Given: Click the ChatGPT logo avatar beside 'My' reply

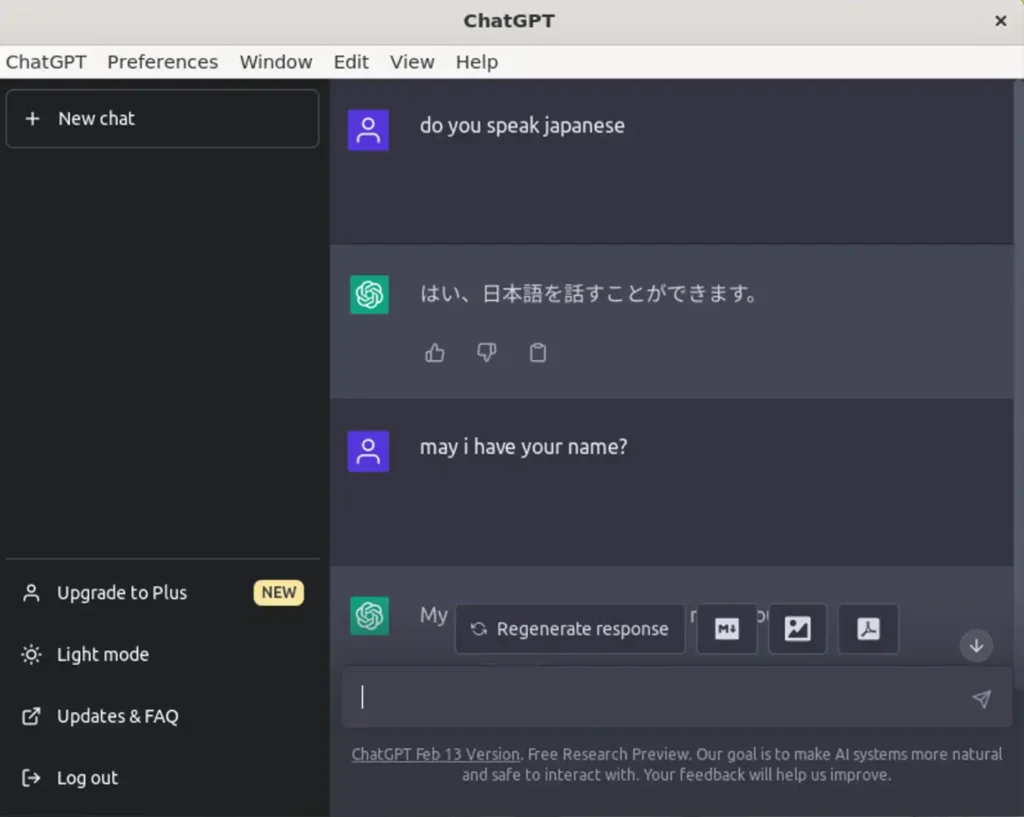Looking at the screenshot, I should click(x=369, y=616).
